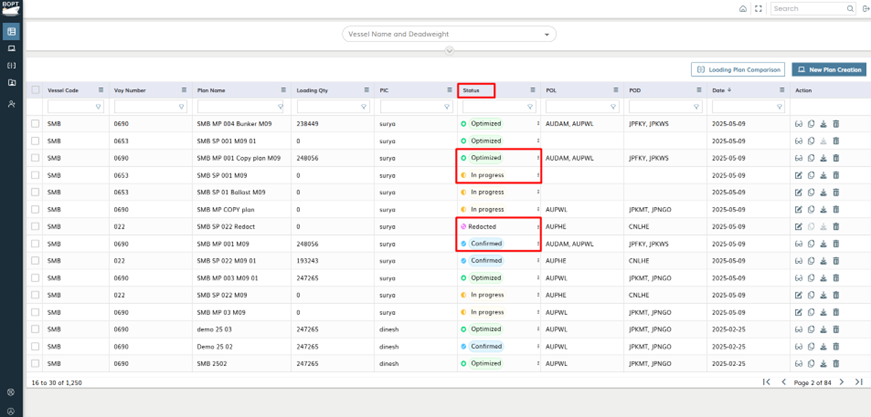Open Loading Plan Comparison
This screenshot has width=871, height=417.
pyautogui.click(x=738, y=70)
